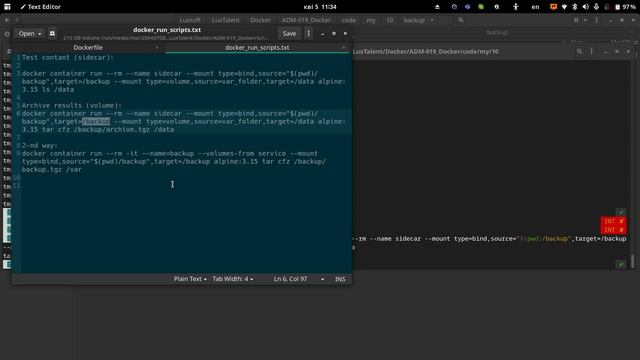Open the Activities overview icon in top bar
The height and width of the screenshot is (360, 640).
[x=7, y=7]
